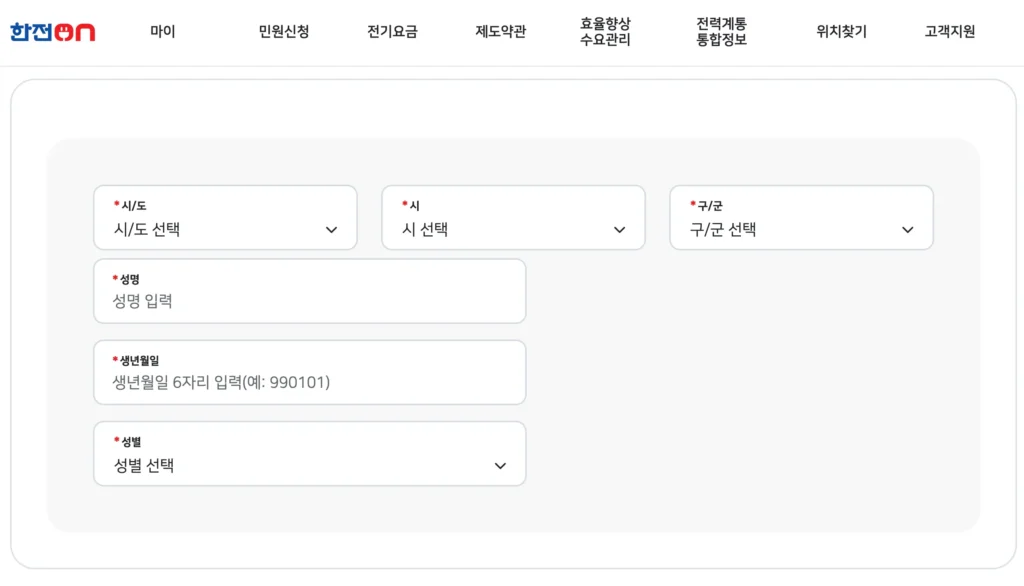Open the 마이 menu
This screenshot has width=1024, height=586.
(163, 31)
